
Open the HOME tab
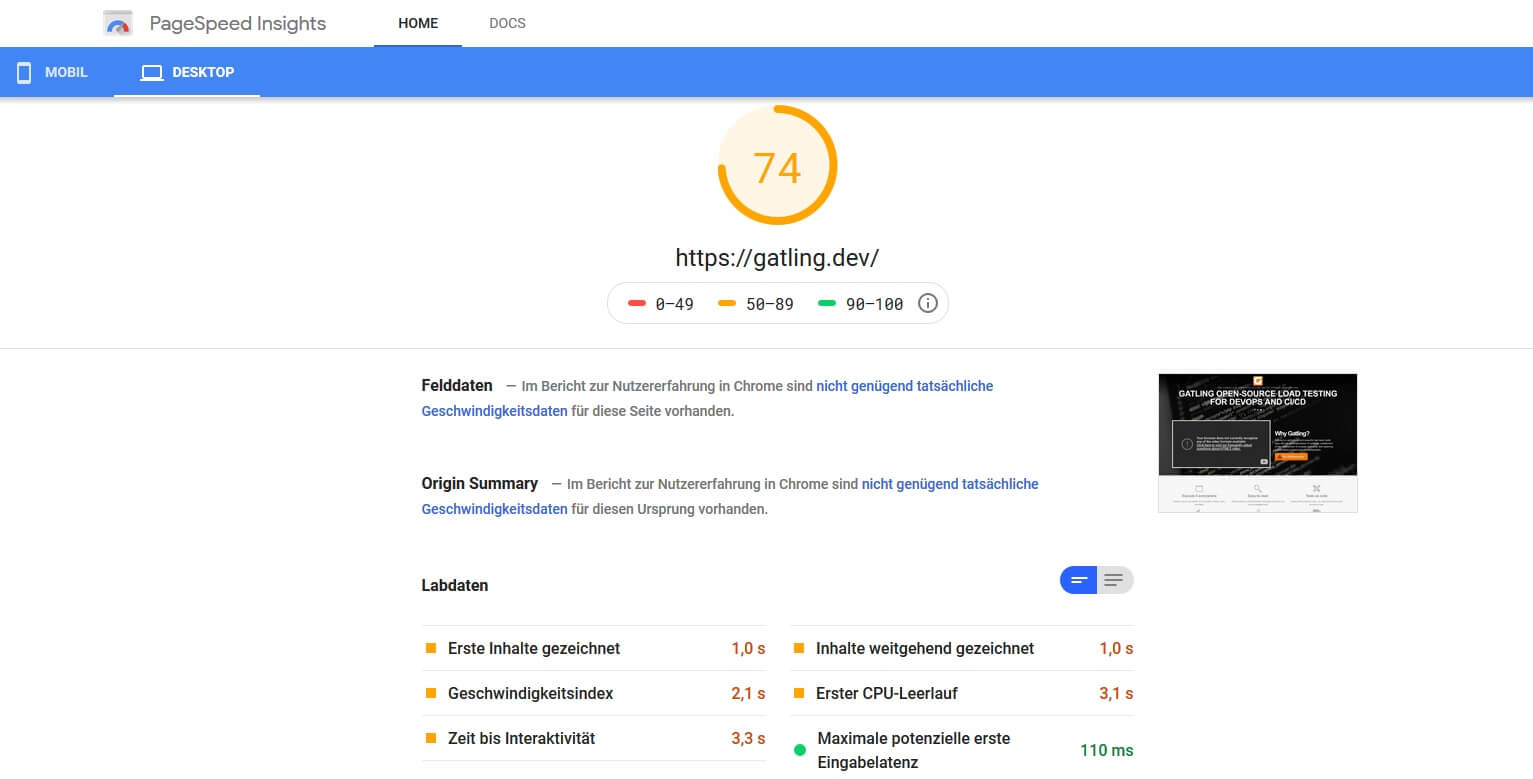(x=418, y=23)
